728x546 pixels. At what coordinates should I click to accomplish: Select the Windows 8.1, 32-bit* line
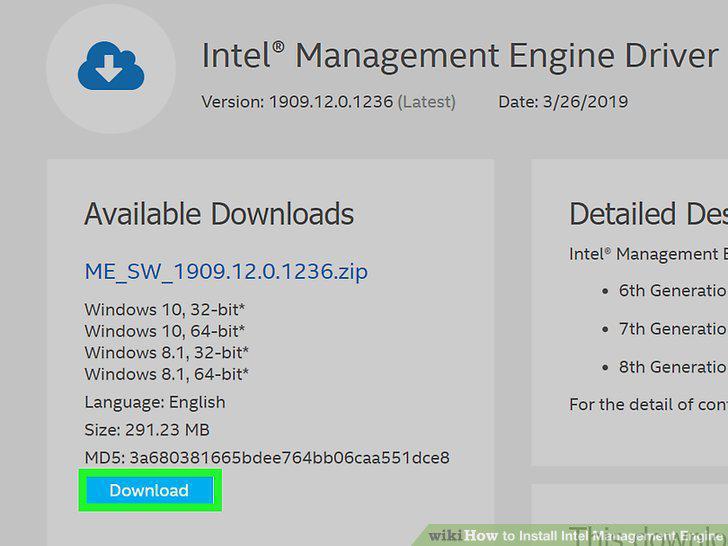(x=167, y=352)
